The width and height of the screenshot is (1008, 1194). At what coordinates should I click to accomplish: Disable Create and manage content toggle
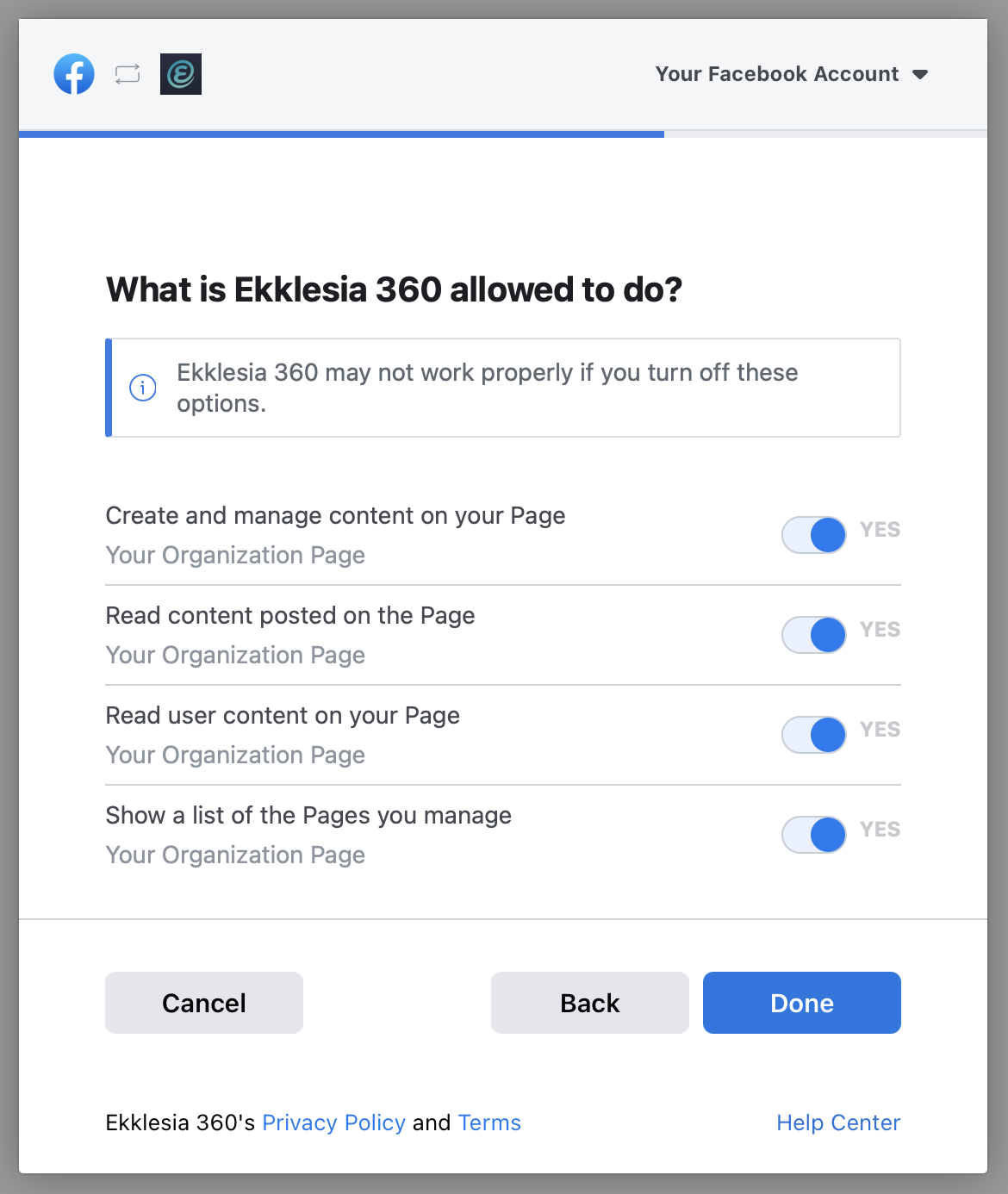point(814,535)
